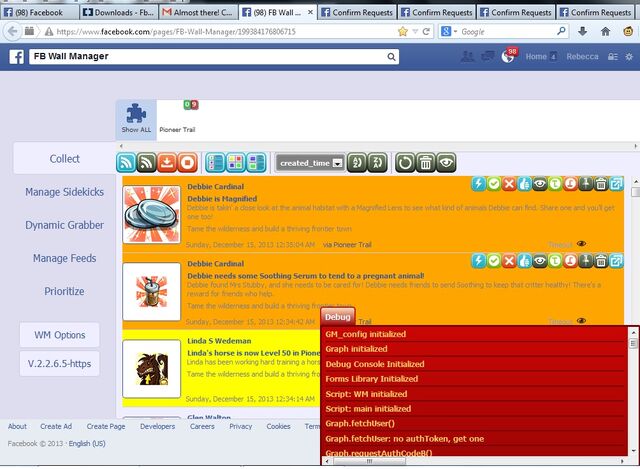Click the browser reload button
Viewport: 640px width, 469px height.
point(426,31)
